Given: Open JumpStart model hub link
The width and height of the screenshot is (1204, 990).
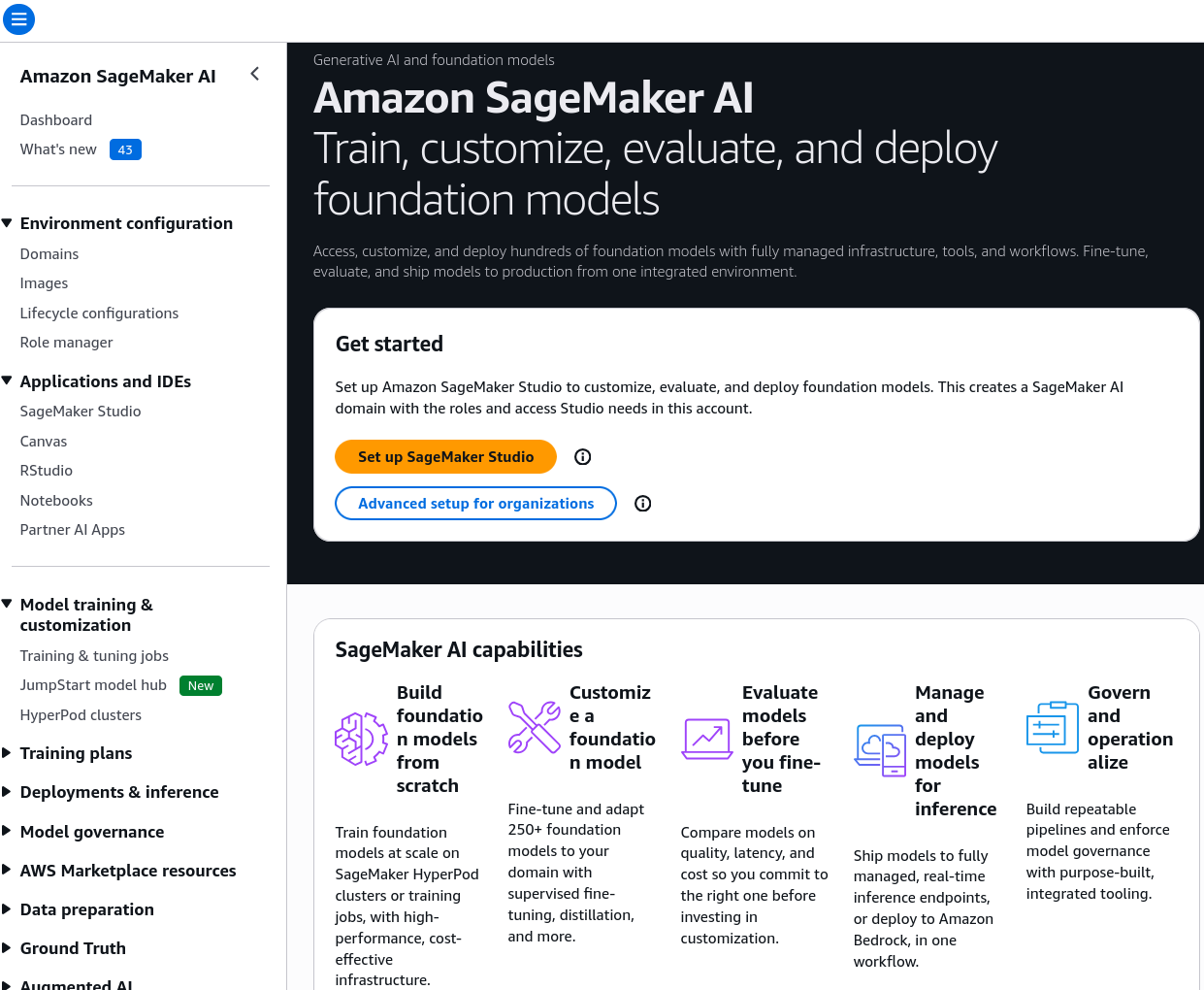Looking at the screenshot, I should click(x=93, y=685).
